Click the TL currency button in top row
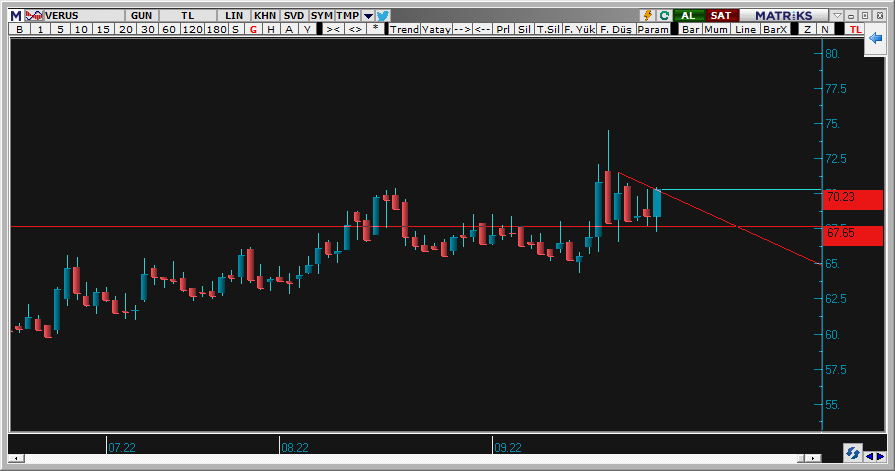 [x=188, y=15]
